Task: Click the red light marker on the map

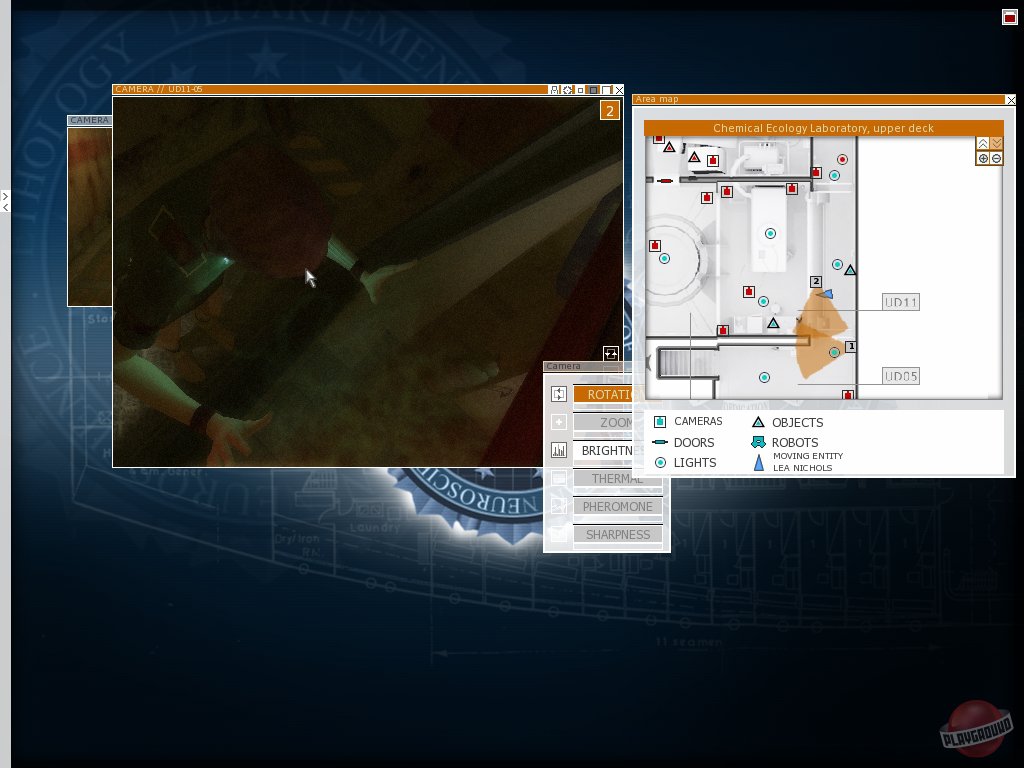Action: click(842, 159)
